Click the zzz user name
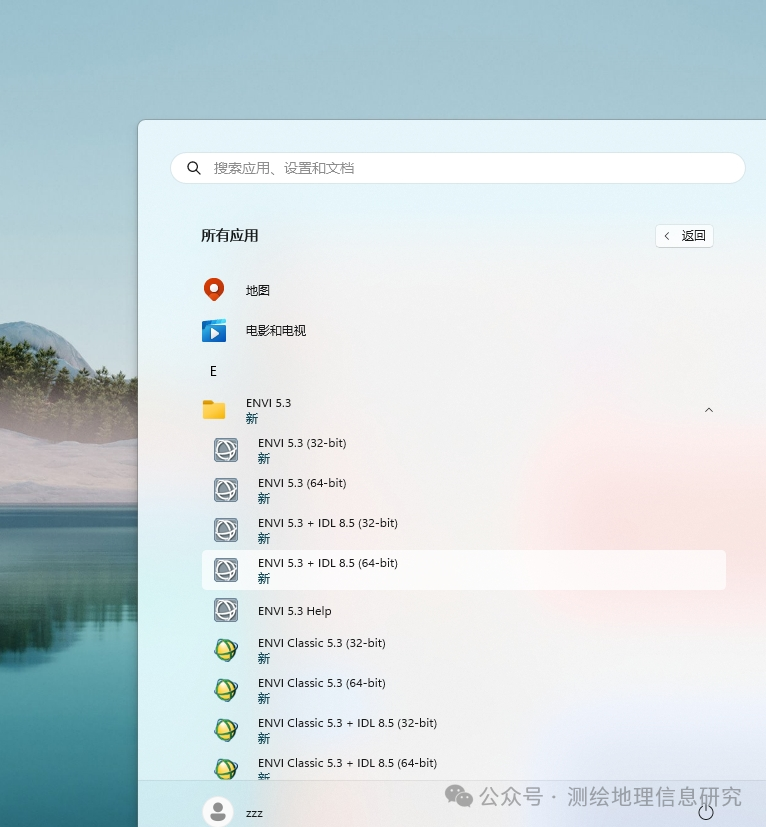Screen dimensions: 766x827 pos(254,813)
